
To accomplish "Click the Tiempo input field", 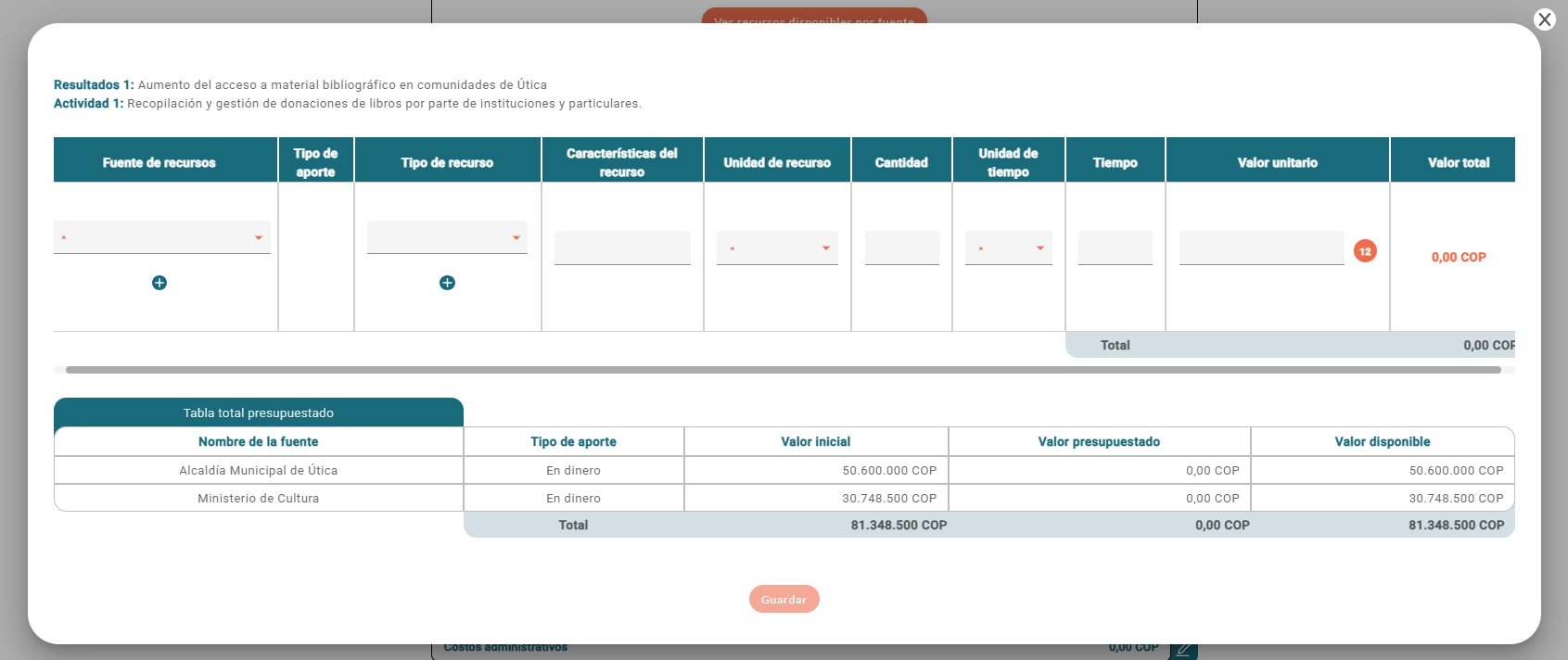I will coord(1115,248).
